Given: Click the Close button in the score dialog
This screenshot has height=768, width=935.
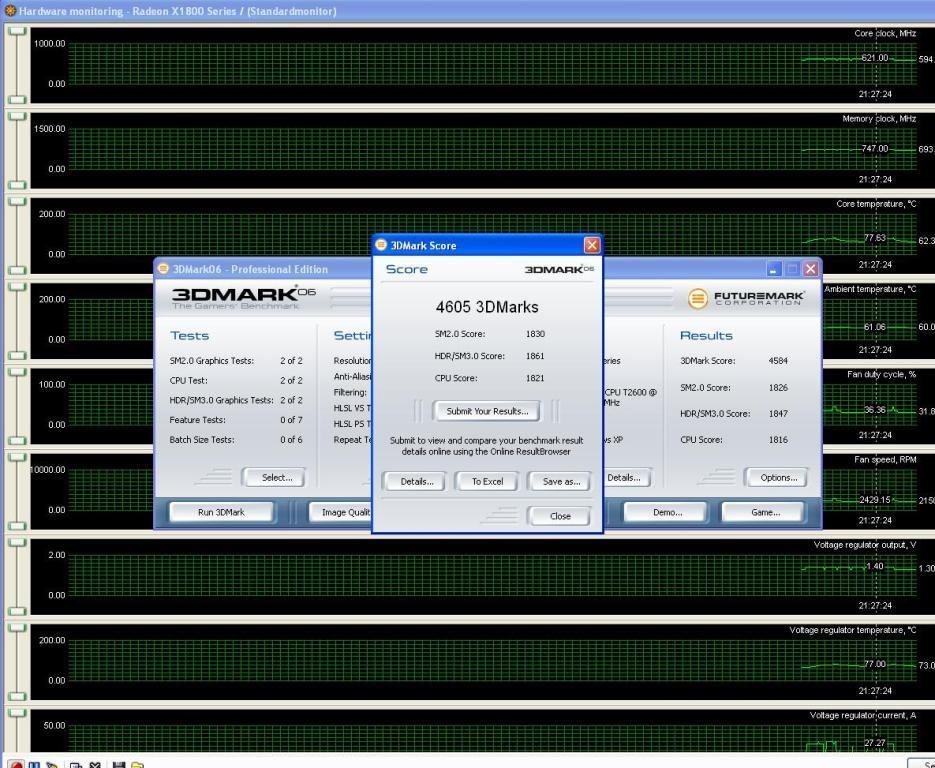Looking at the screenshot, I should click(559, 516).
